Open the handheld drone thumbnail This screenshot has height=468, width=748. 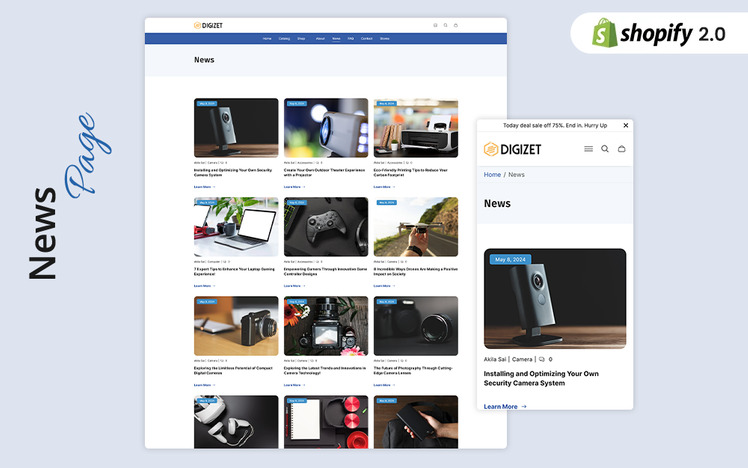point(416,227)
